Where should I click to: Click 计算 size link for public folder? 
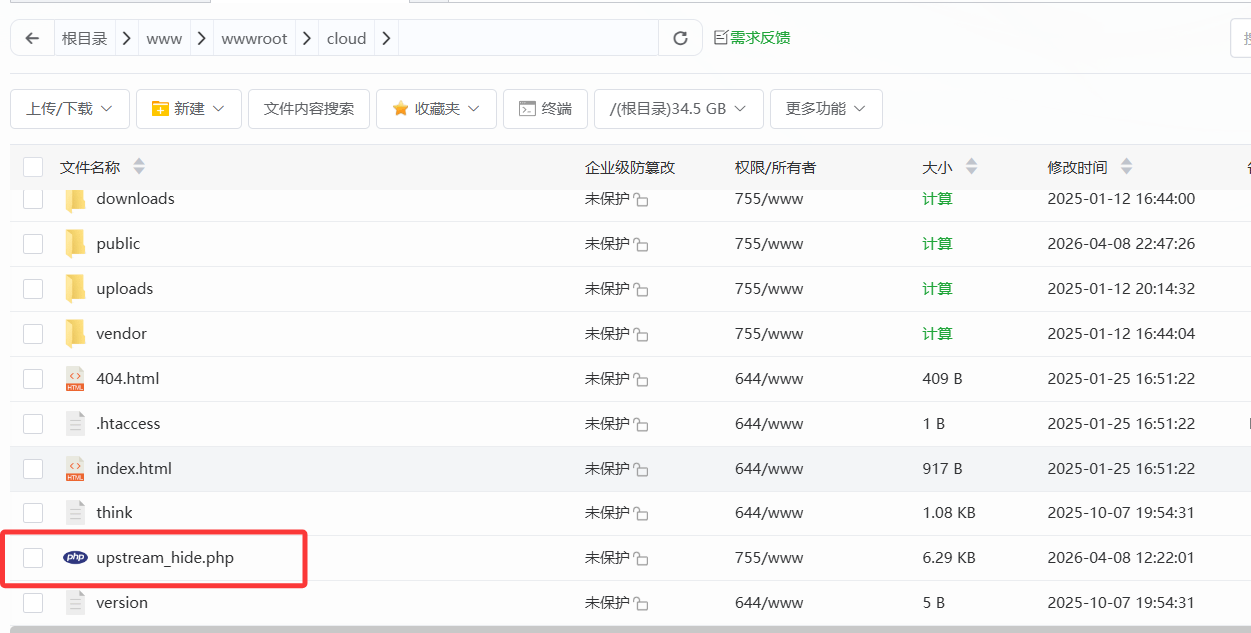pyautogui.click(x=937, y=244)
